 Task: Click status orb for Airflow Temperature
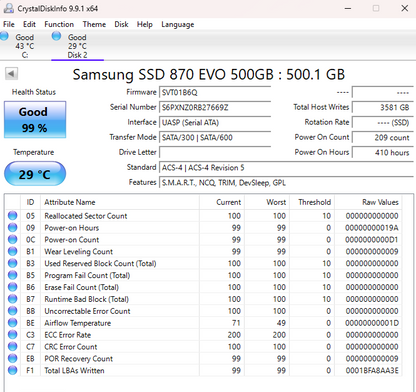[x=13, y=323]
